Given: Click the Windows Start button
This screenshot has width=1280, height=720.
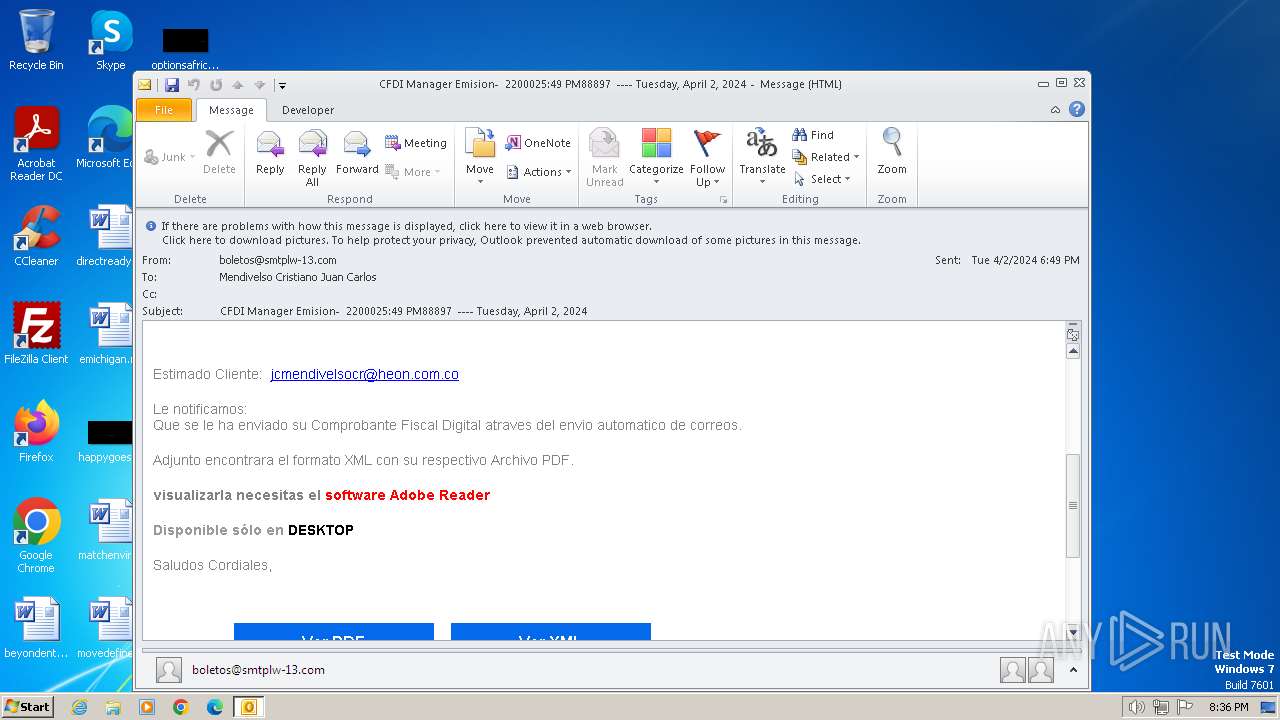Looking at the screenshot, I should [28, 706].
